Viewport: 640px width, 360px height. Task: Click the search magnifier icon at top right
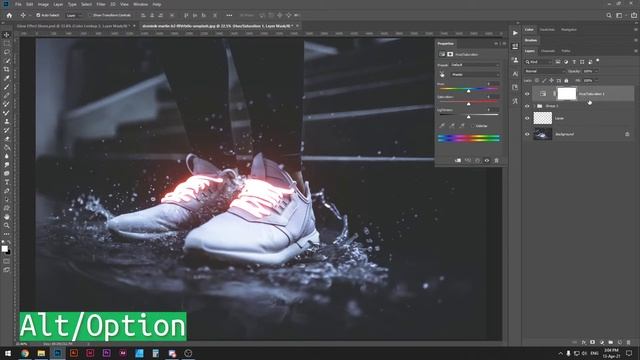pyautogui.click(x=609, y=15)
